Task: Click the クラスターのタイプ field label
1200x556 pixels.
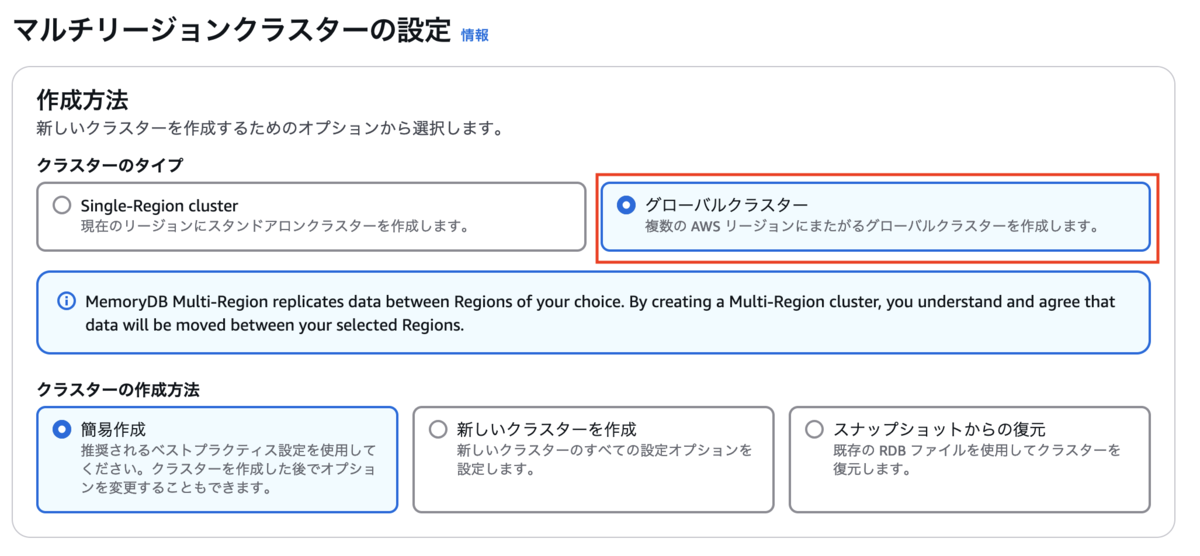Action: (x=110, y=164)
